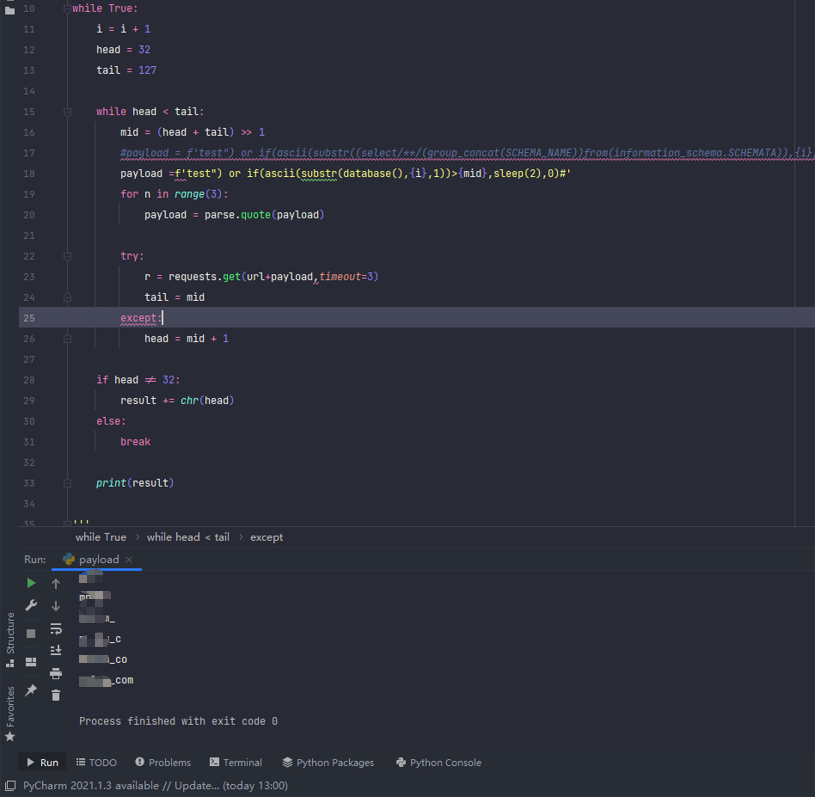
Task: Click fold marker on line 33
Action: pyautogui.click(x=67, y=484)
